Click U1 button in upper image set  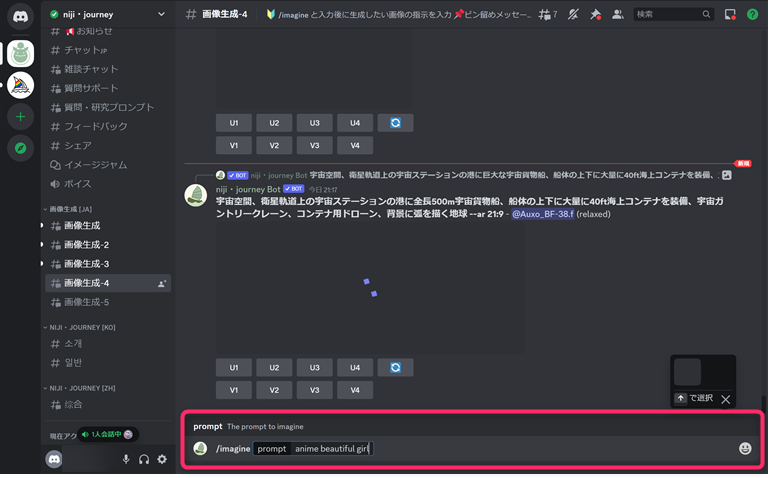tap(234, 123)
